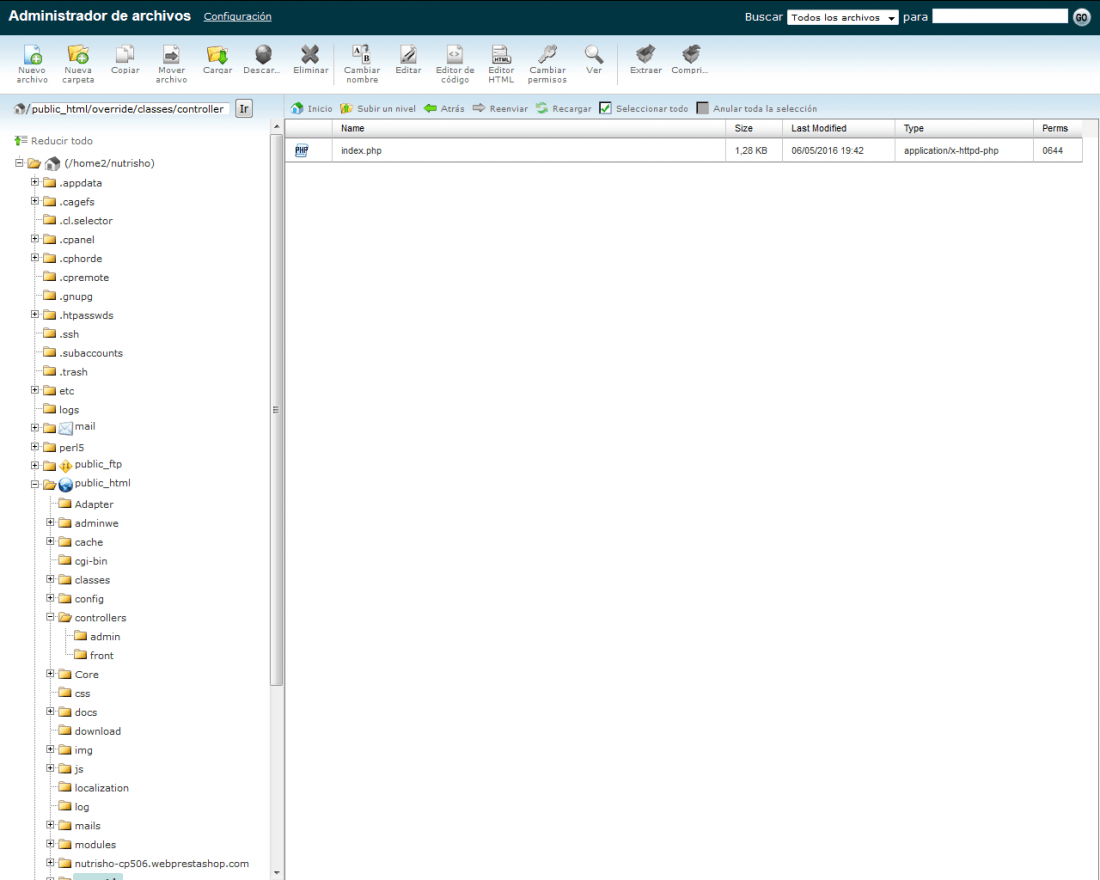Click the tree scrollbar down arrow
The height and width of the screenshot is (880, 1100).
pos(276,873)
